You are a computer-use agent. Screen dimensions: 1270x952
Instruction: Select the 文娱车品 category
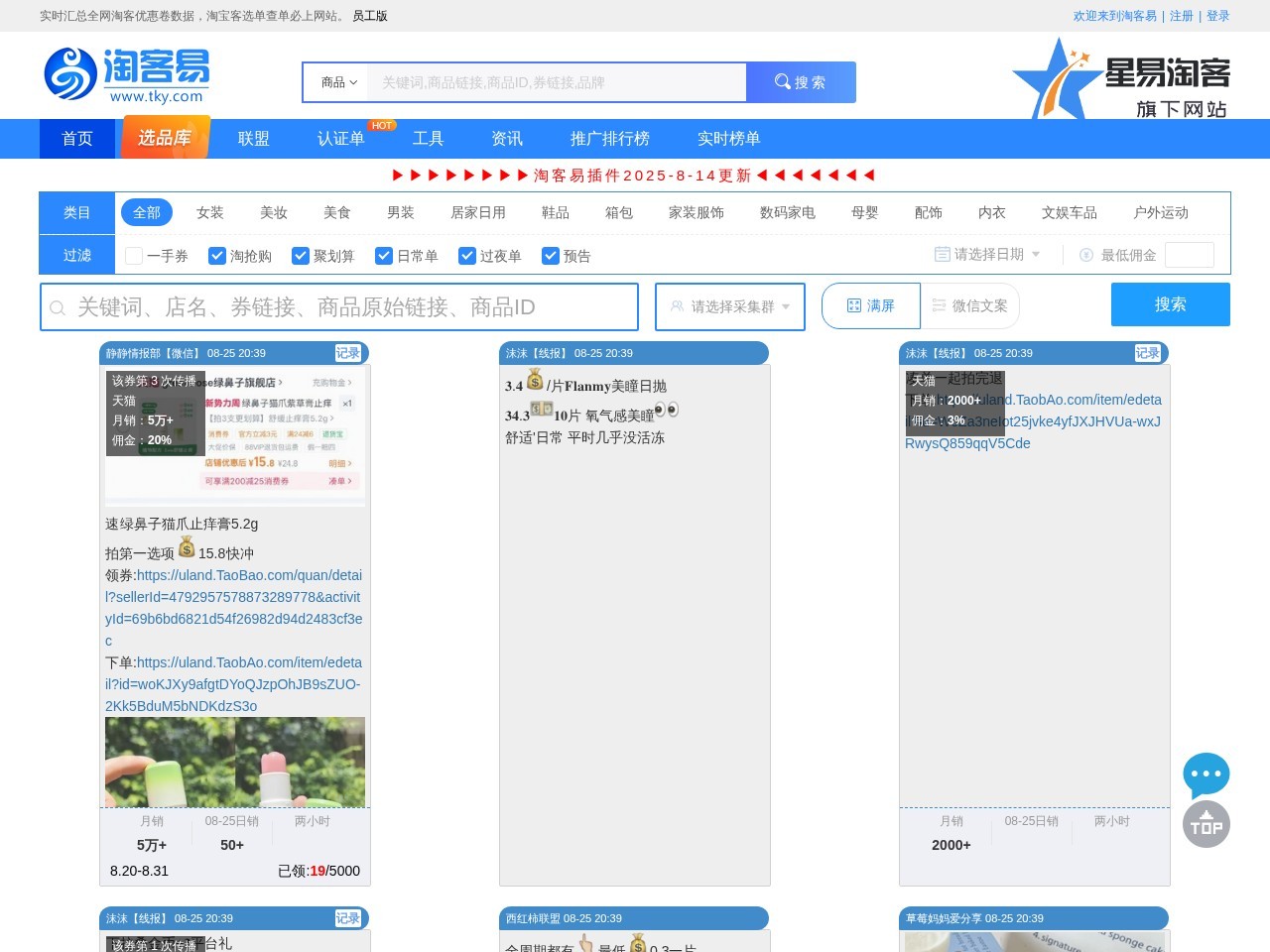coord(1070,212)
